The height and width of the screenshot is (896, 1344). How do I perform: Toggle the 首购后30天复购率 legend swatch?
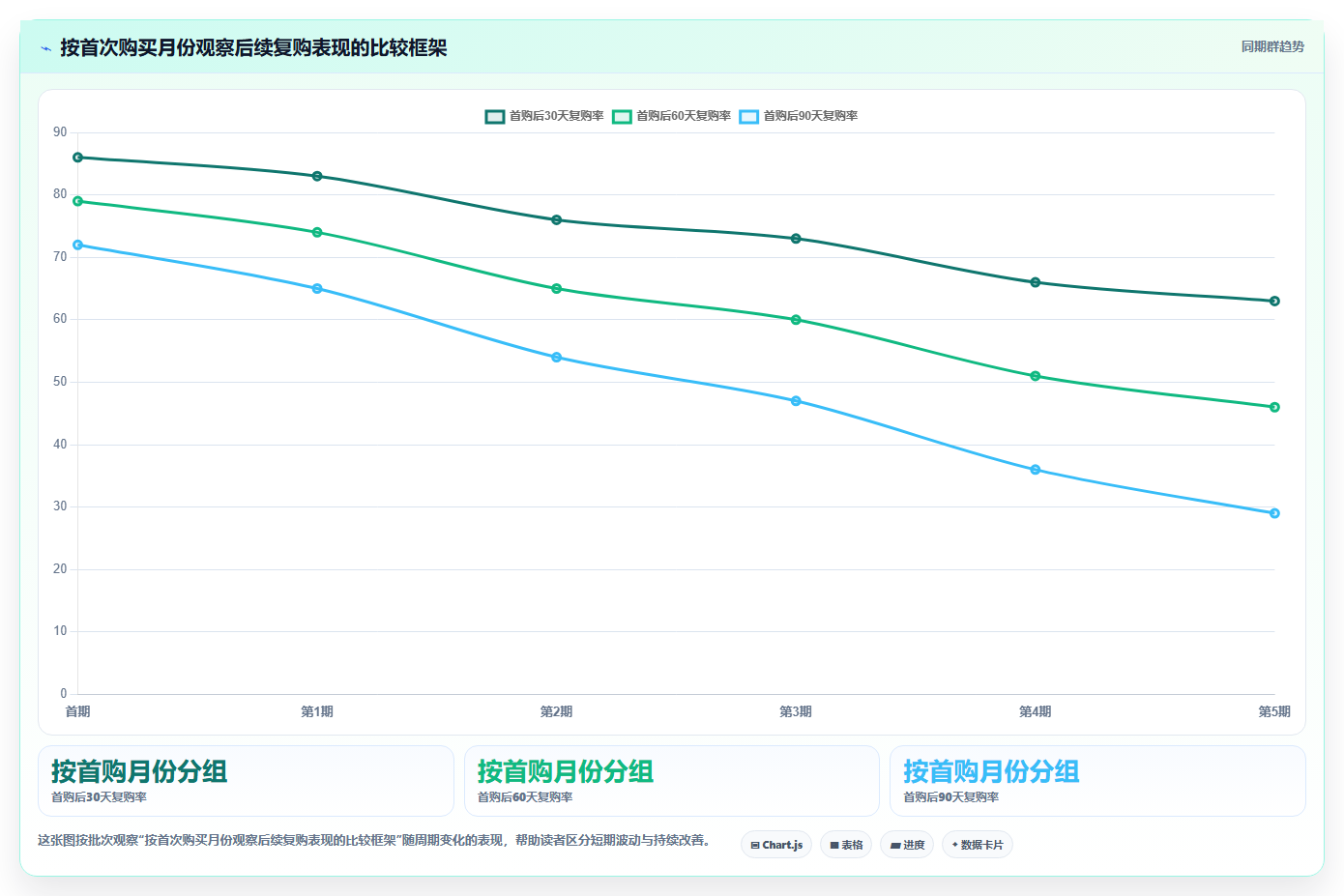pos(495,116)
